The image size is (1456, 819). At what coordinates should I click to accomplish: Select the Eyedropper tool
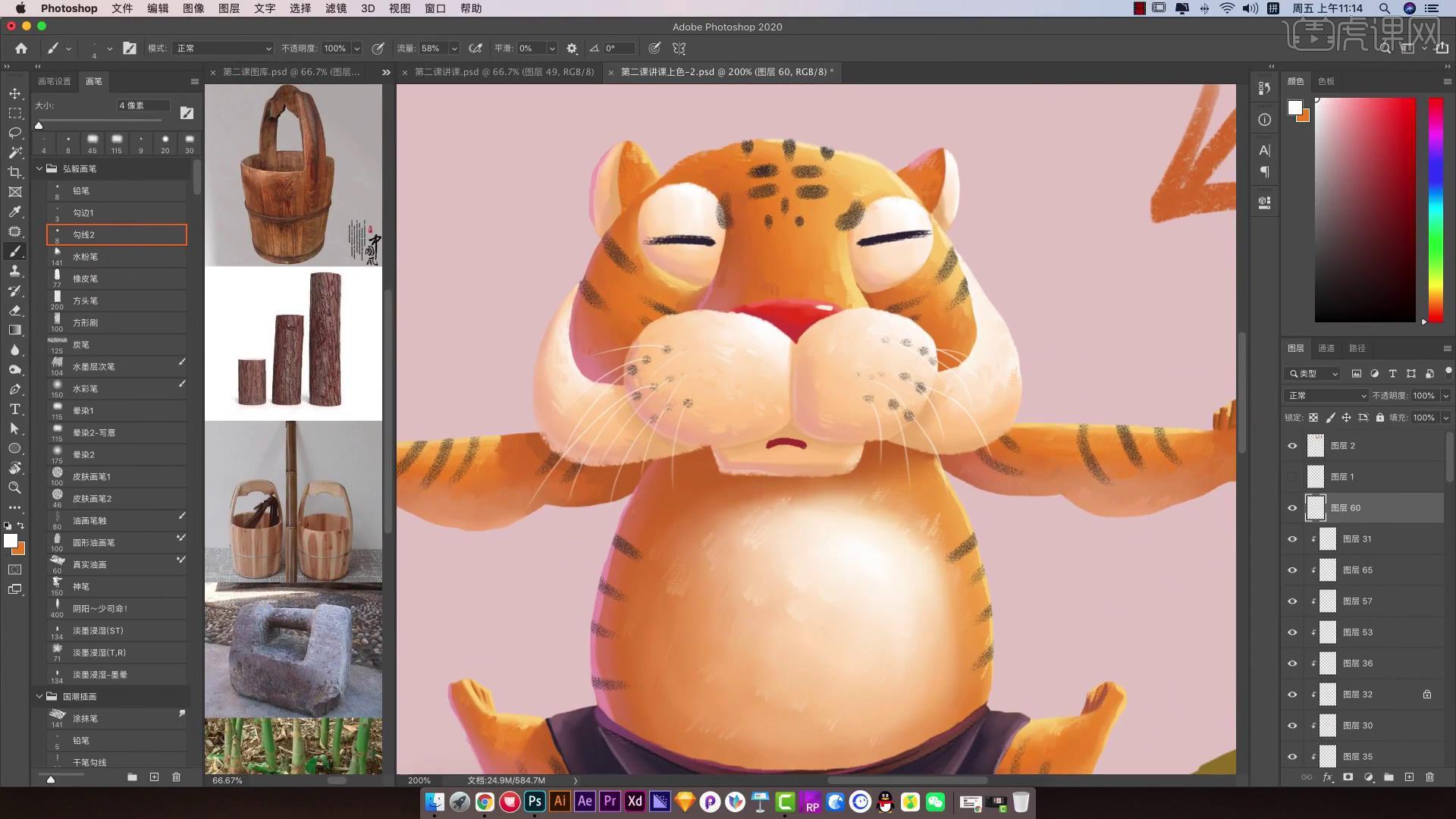click(14, 212)
